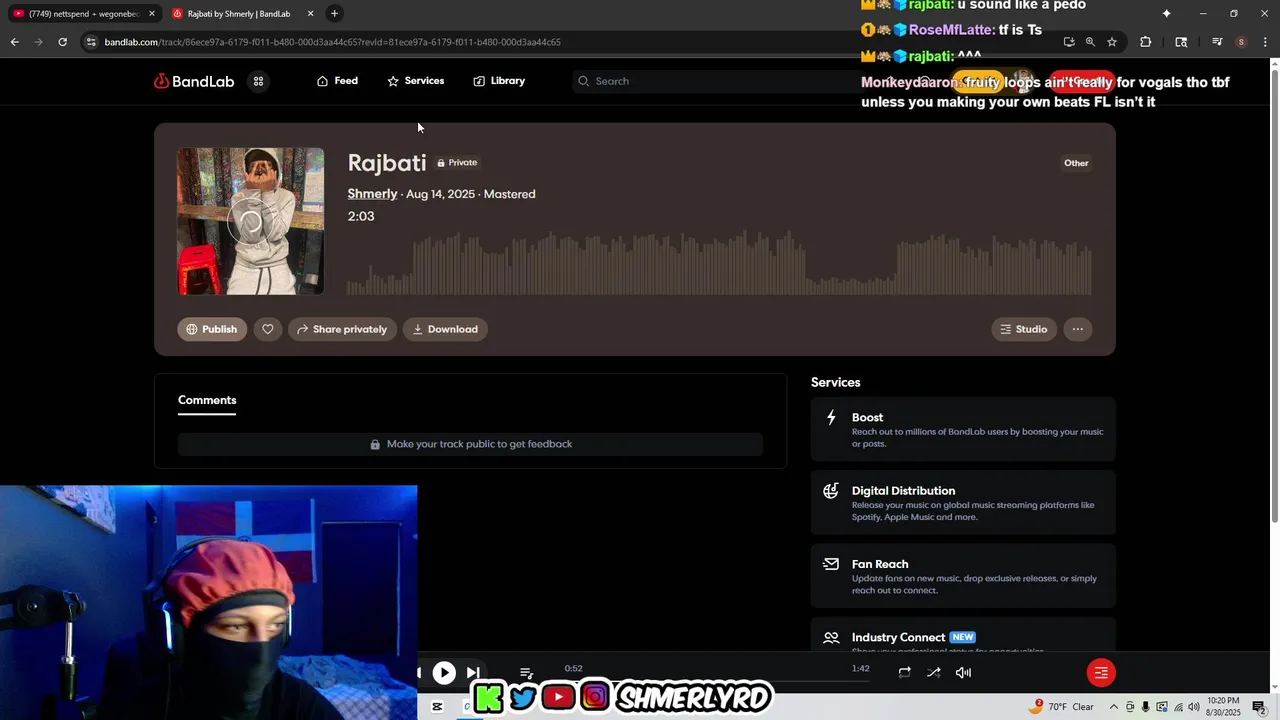Play the track in bottom player
The image size is (1280, 720).
point(444,673)
